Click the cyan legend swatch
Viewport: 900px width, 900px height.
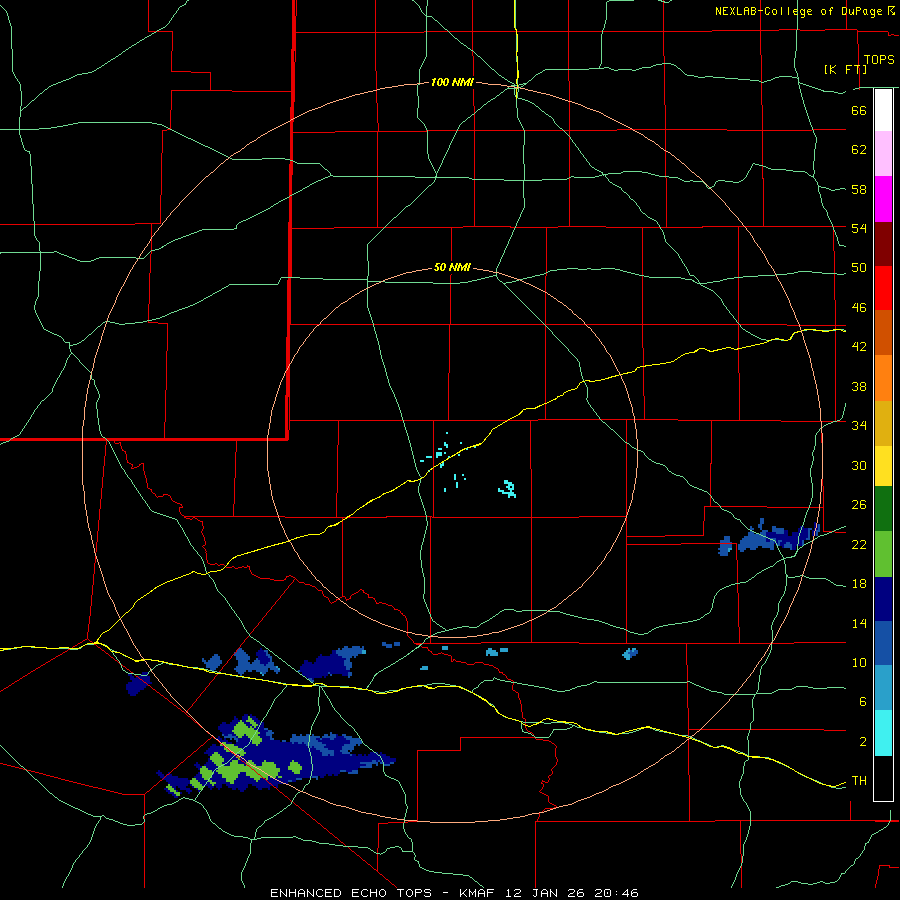point(883,734)
